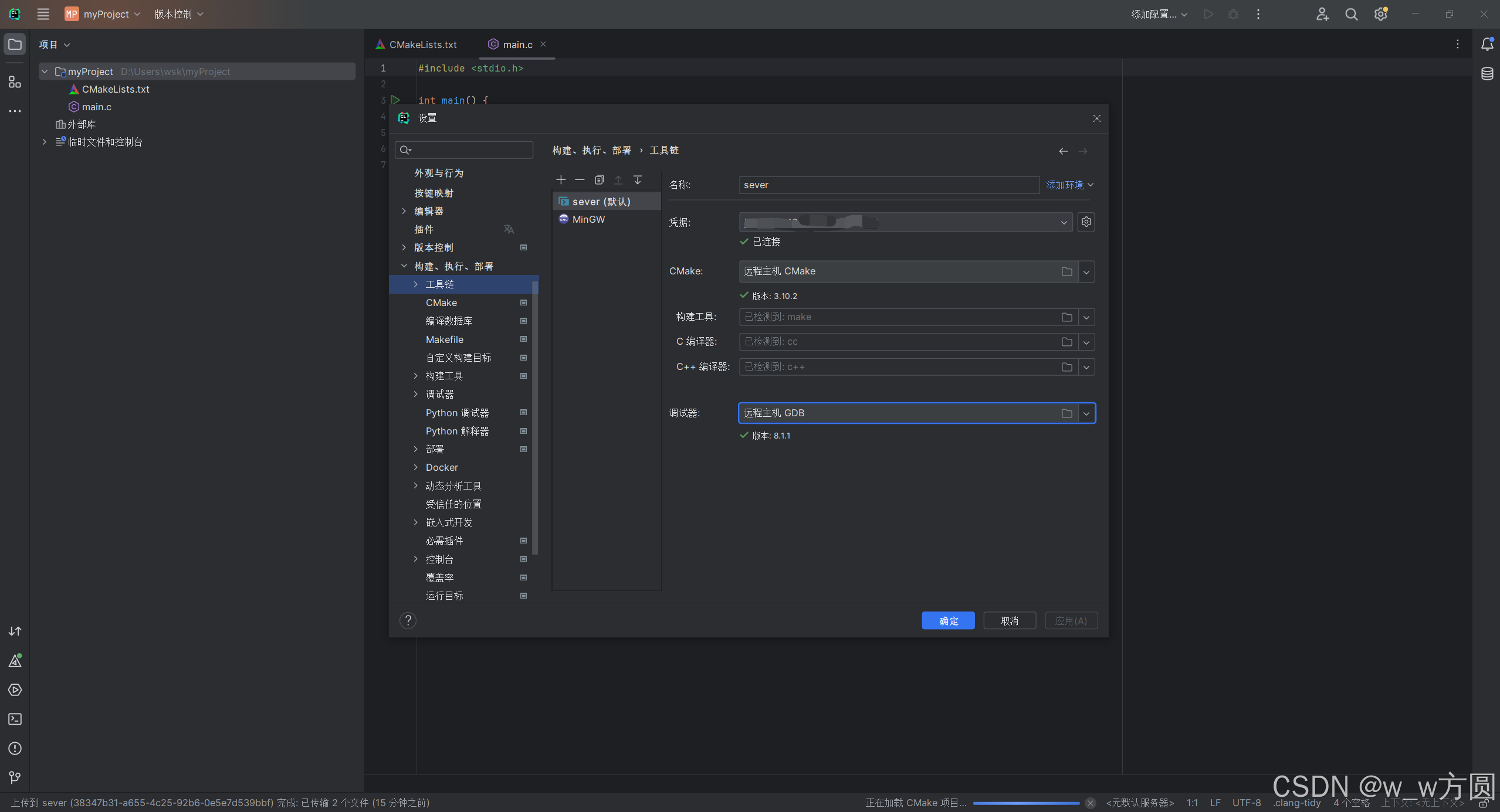Open the credentials dropdown
Image resolution: width=1500 pixels, height=812 pixels.
(1064, 222)
